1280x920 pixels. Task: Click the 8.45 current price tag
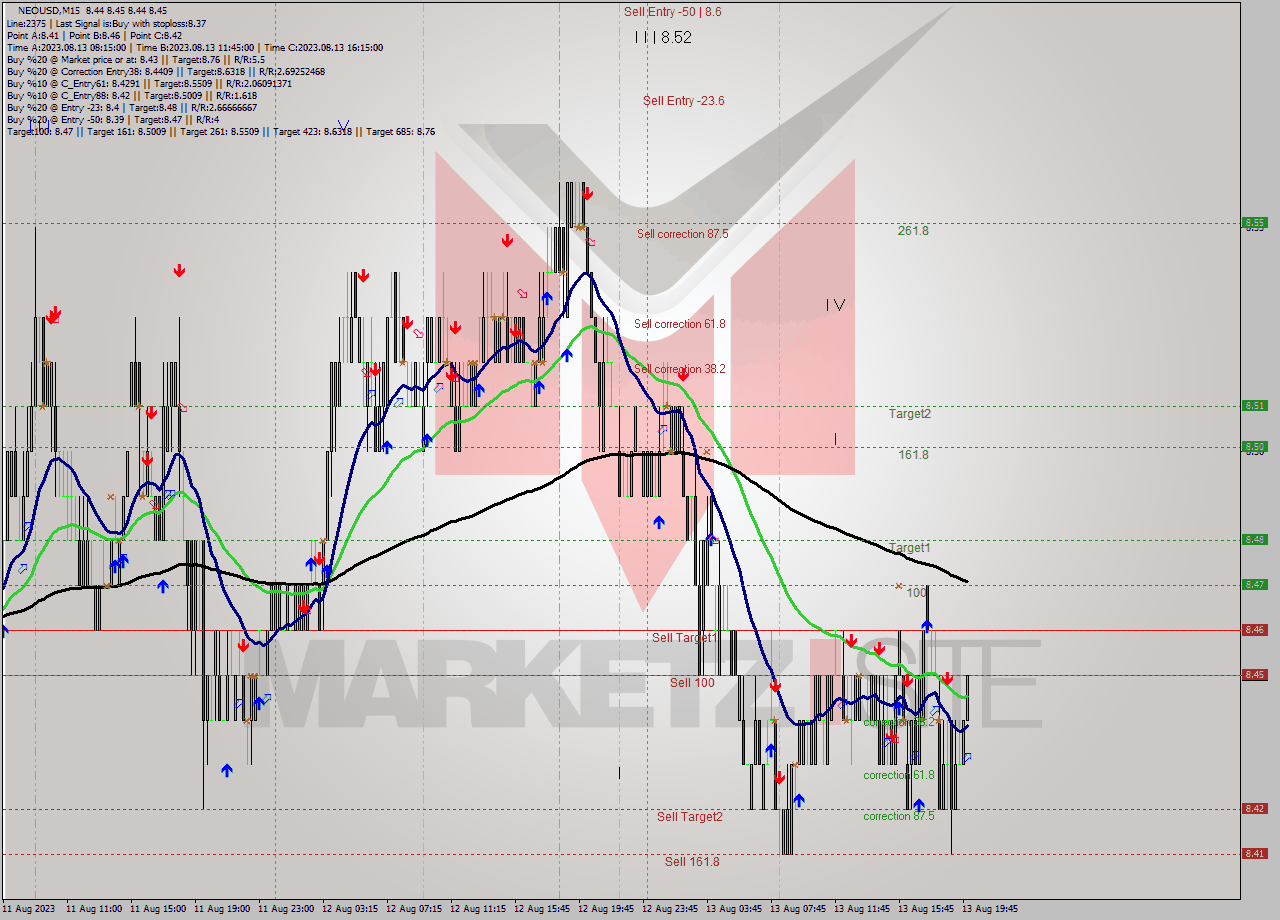click(x=1254, y=674)
